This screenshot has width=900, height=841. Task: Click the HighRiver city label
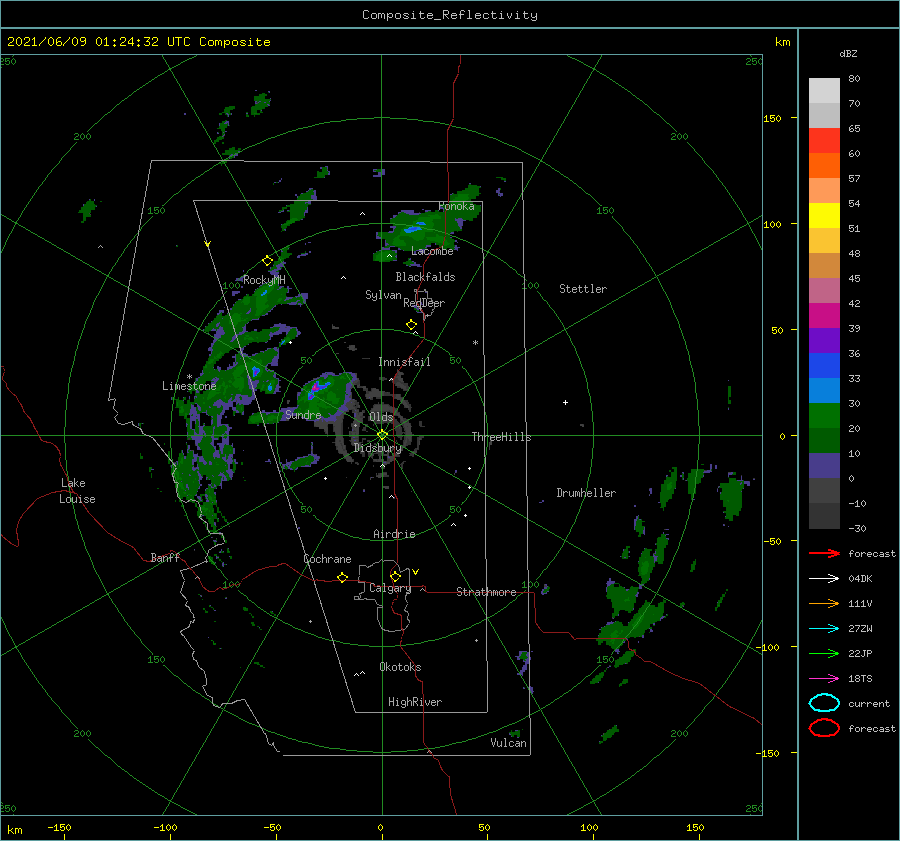pos(415,702)
